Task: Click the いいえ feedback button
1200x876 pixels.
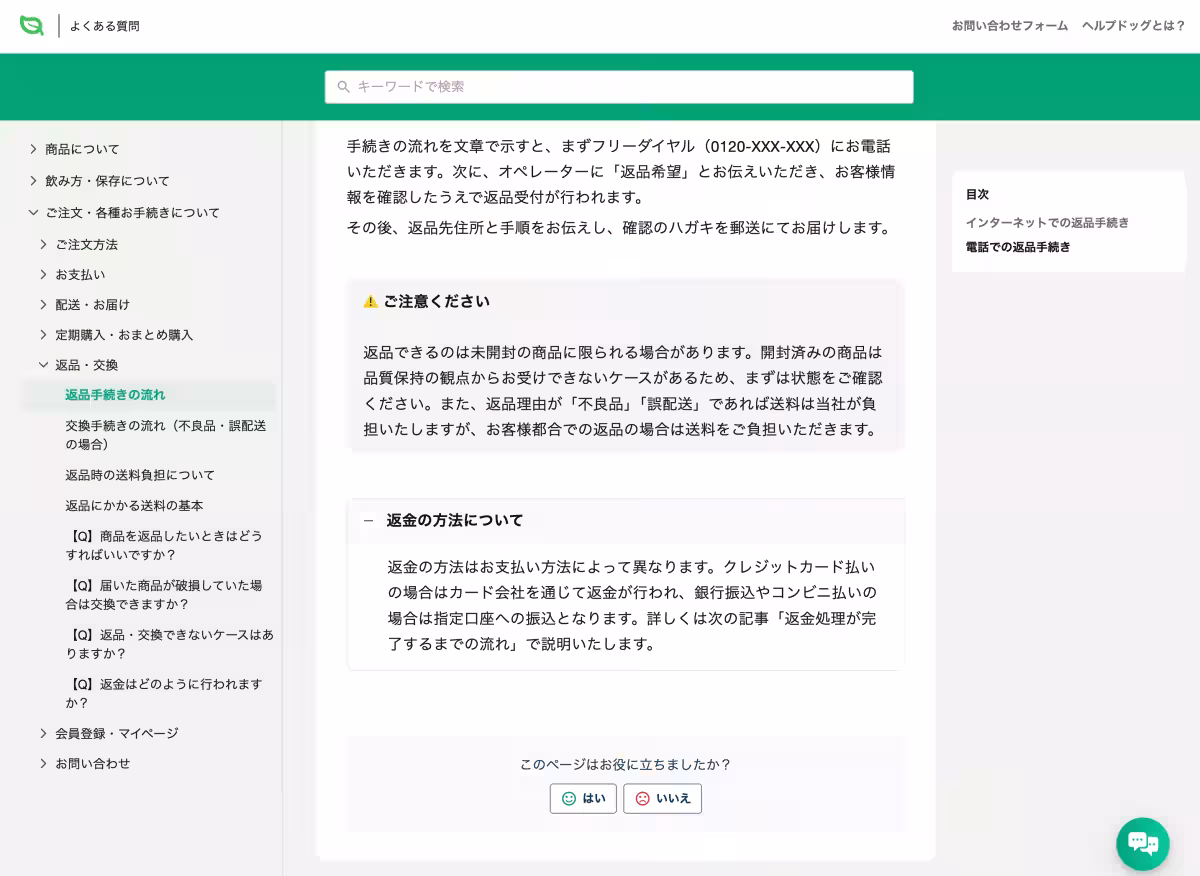Action: point(662,798)
